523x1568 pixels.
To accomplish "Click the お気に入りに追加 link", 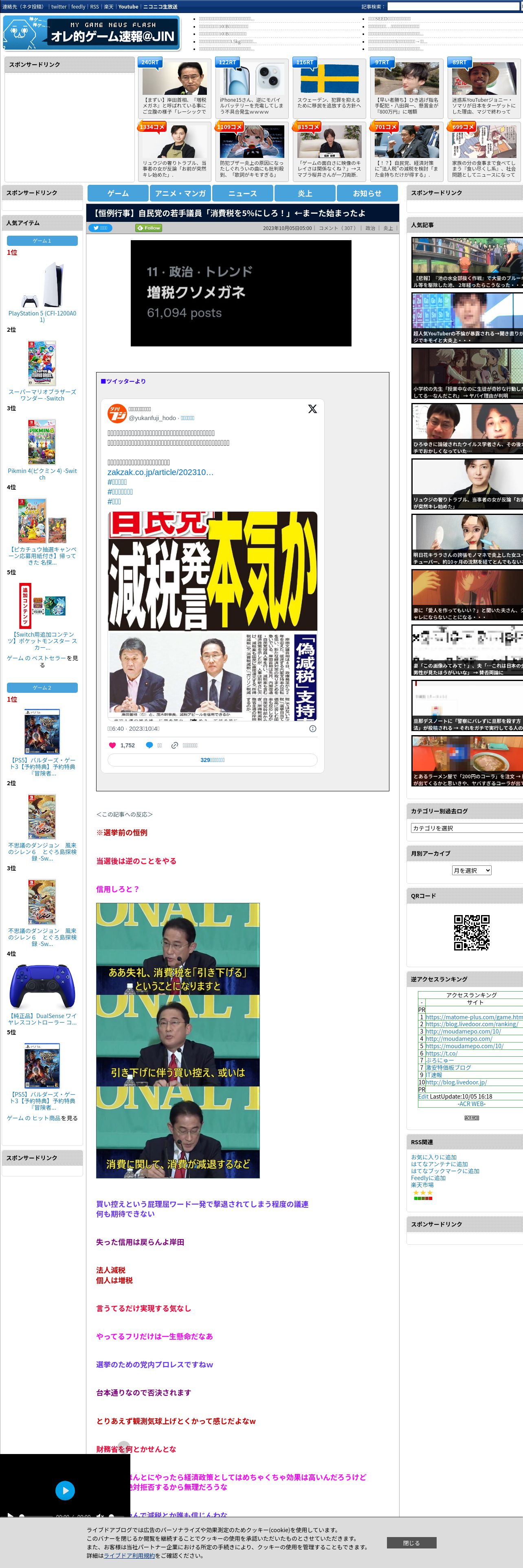I will coord(433,1157).
